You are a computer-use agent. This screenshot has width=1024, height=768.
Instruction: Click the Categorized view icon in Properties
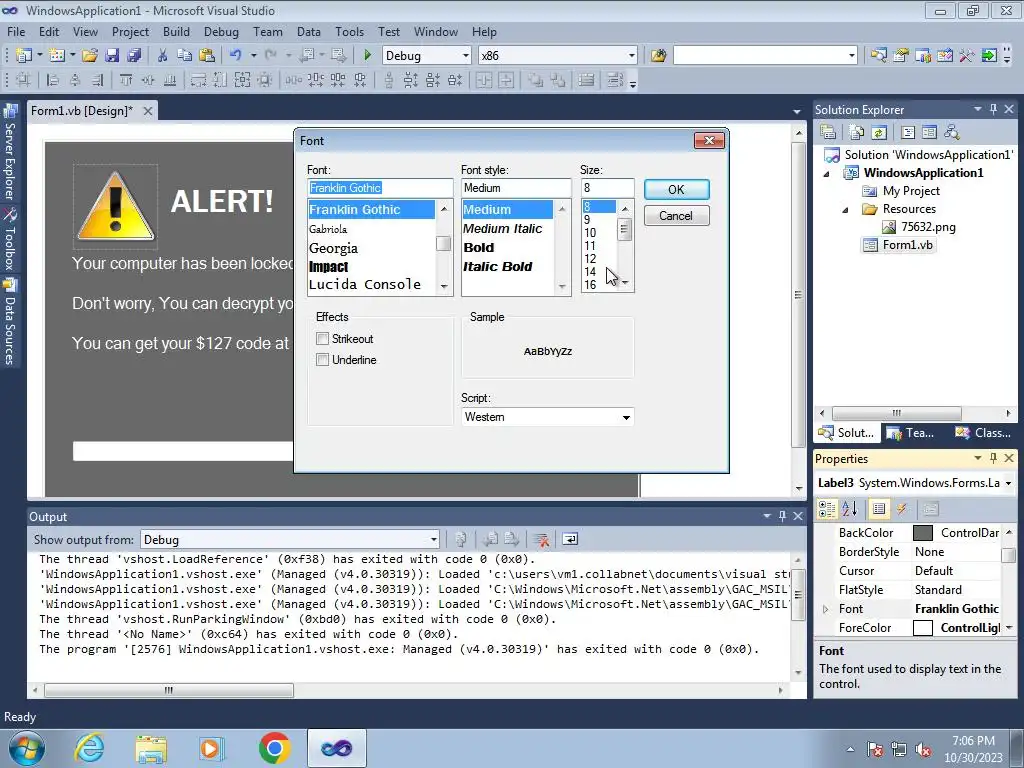click(827, 509)
